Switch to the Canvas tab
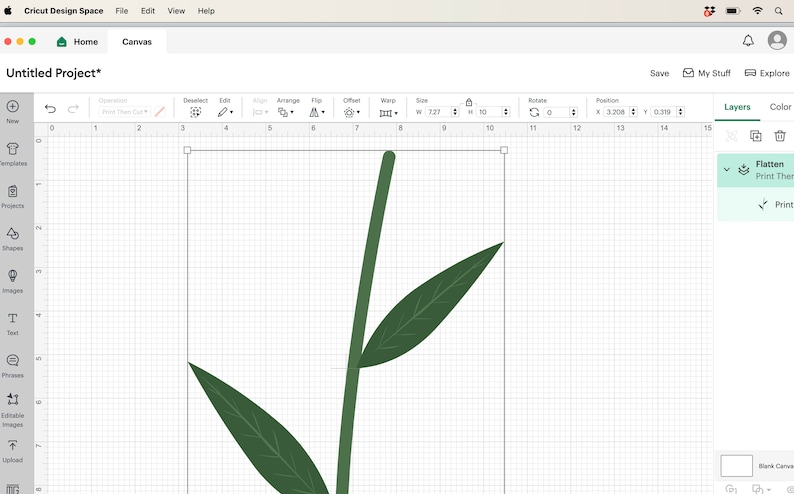 point(137,42)
